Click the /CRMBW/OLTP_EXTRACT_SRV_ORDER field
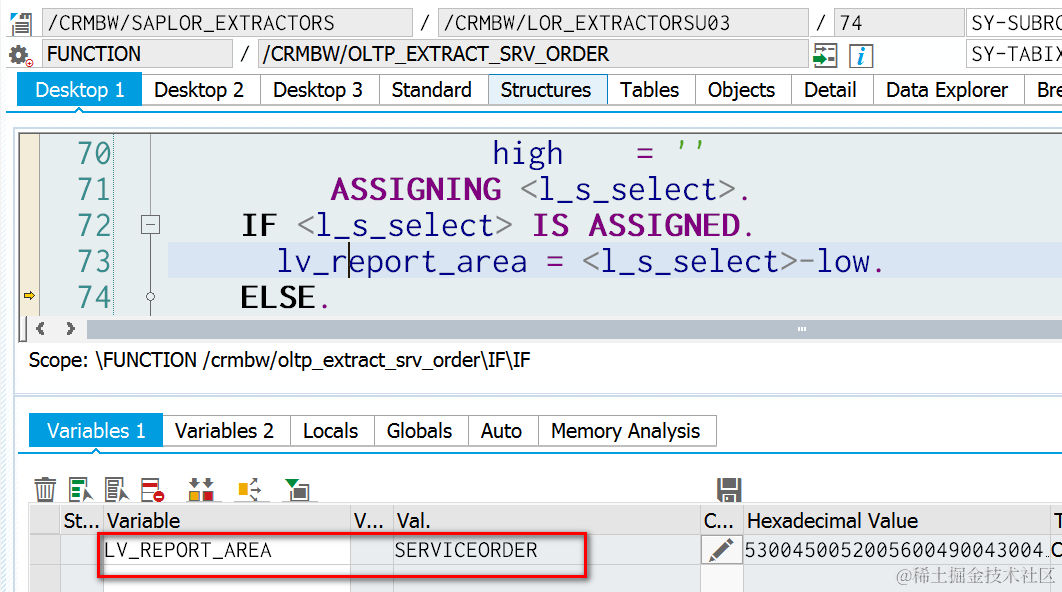The width and height of the screenshot is (1062, 592). [x=534, y=54]
